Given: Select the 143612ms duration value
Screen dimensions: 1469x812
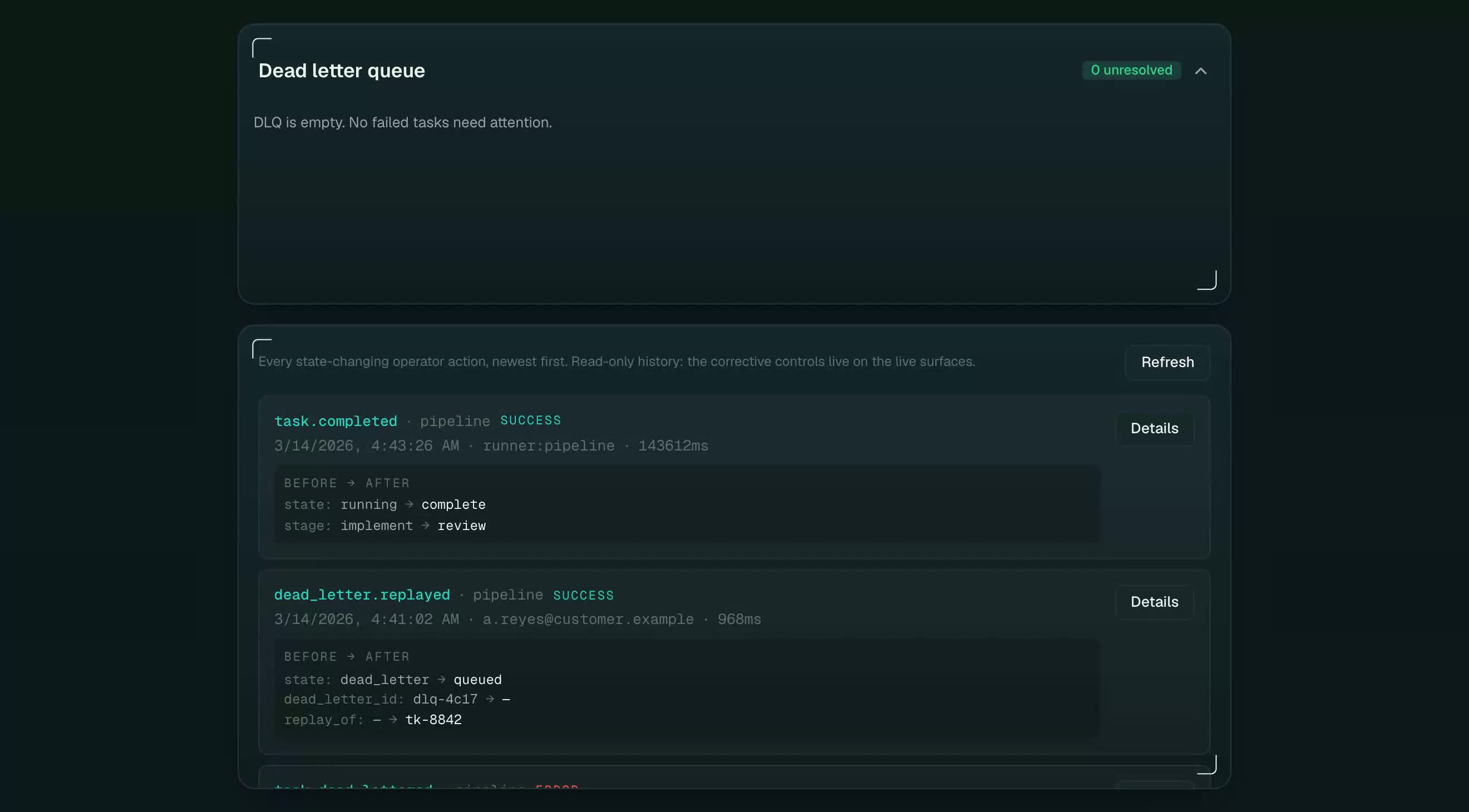Looking at the screenshot, I should click(x=673, y=445).
